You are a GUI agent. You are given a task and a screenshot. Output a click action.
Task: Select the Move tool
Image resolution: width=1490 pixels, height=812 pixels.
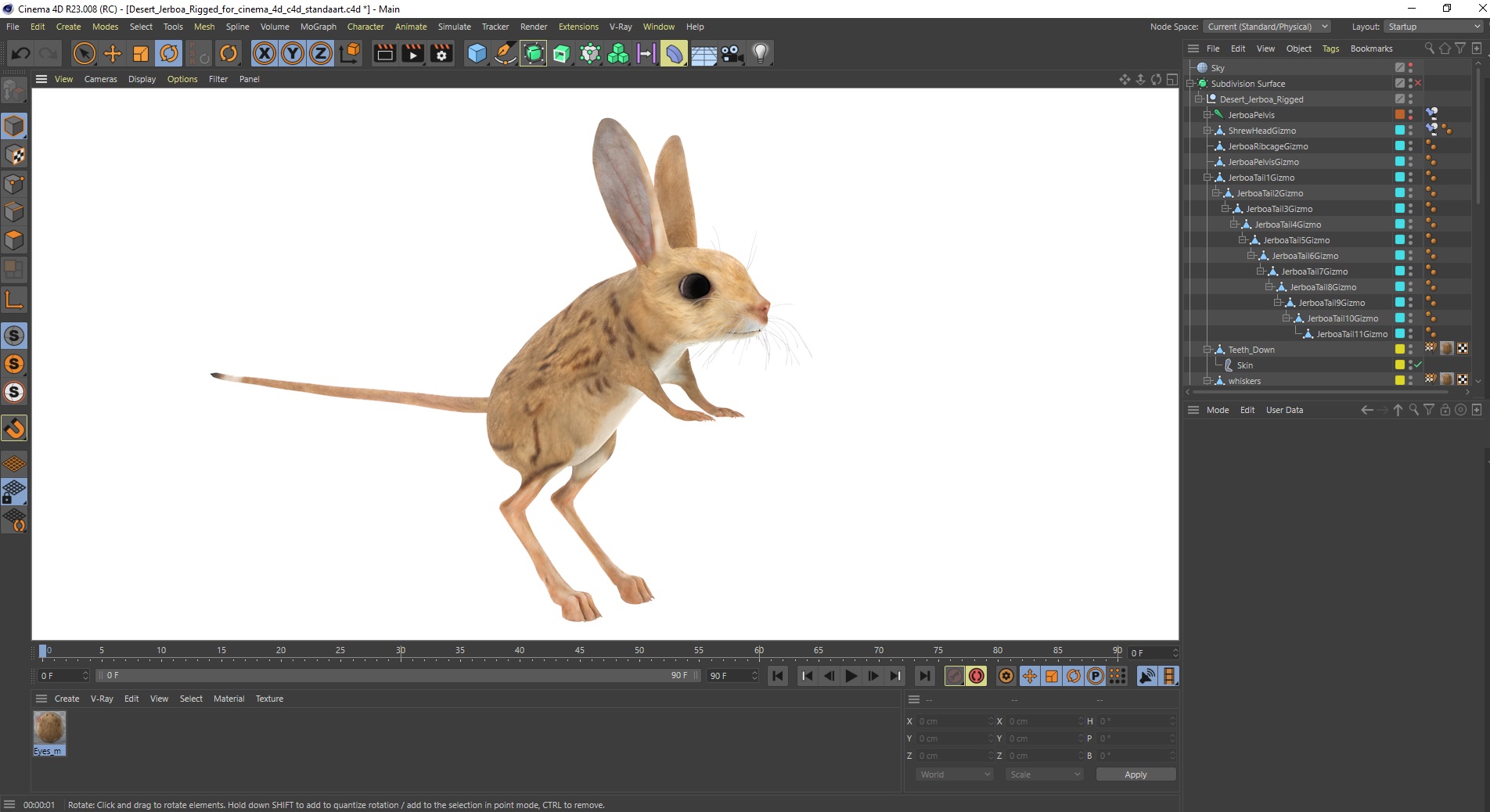pos(113,53)
